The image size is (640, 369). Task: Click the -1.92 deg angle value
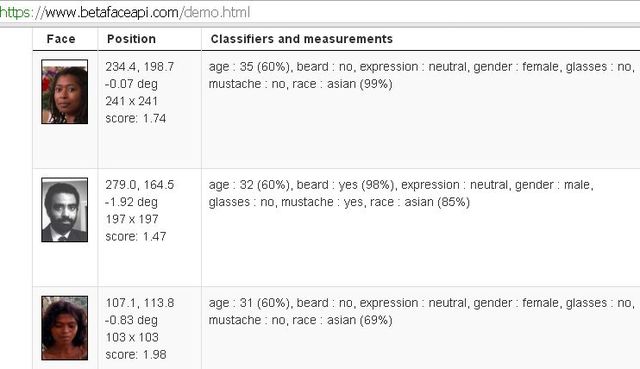(131, 202)
